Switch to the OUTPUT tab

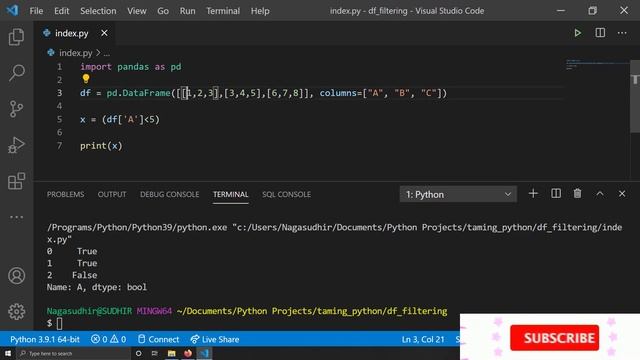(x=112, y=194)
